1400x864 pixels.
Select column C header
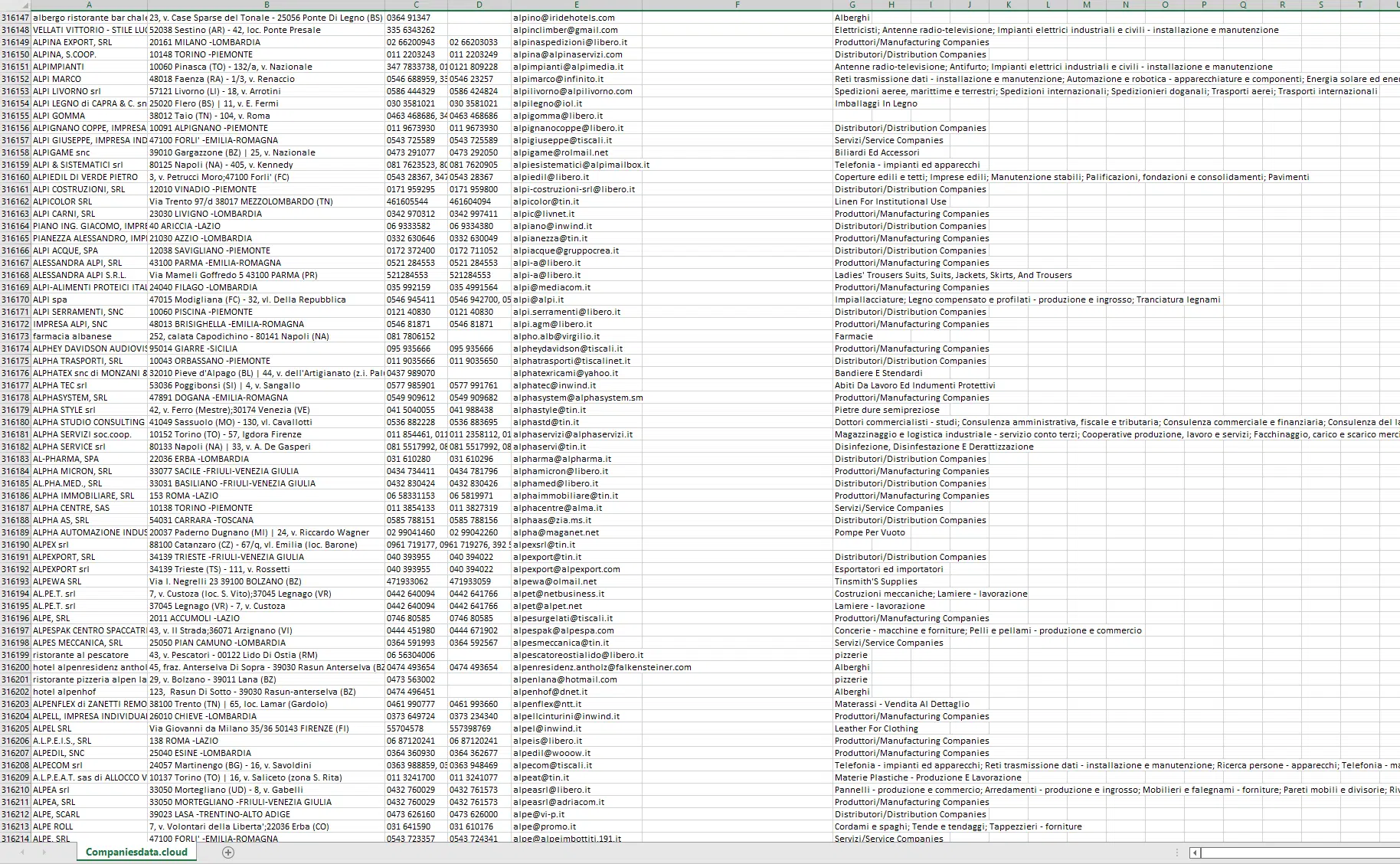(416, 5)
